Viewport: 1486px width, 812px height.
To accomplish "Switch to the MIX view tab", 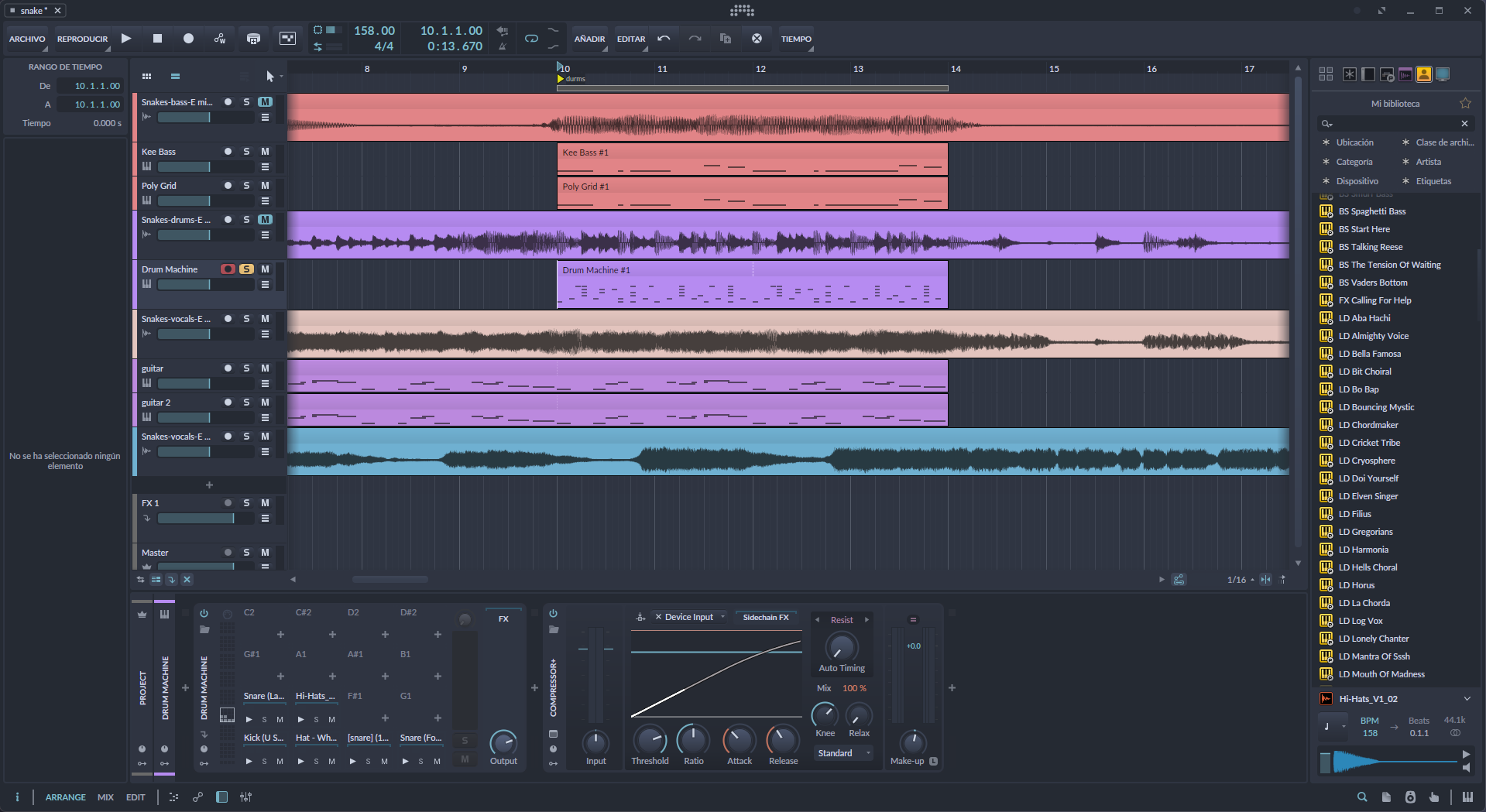I will click(105, 797).
